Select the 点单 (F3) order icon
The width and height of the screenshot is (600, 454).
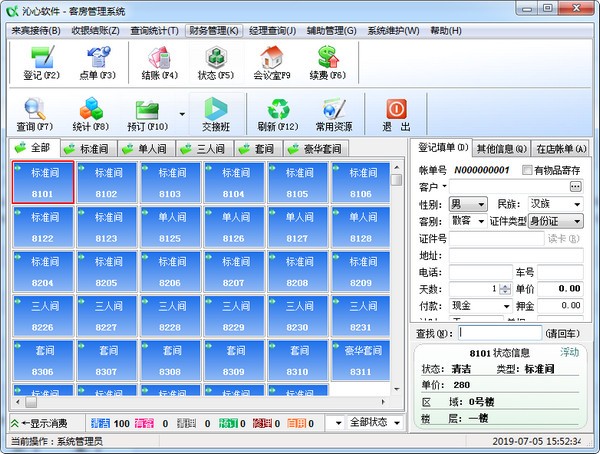(x=98, y=62)
